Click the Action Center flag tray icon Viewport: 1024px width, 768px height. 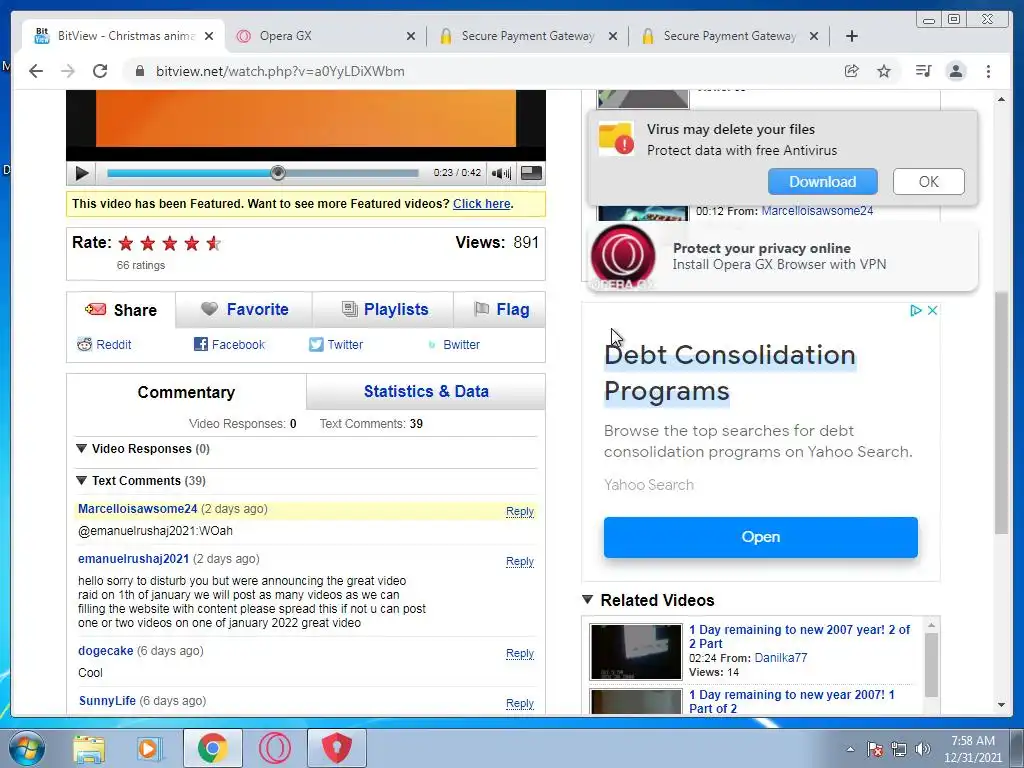click(874, 749)
